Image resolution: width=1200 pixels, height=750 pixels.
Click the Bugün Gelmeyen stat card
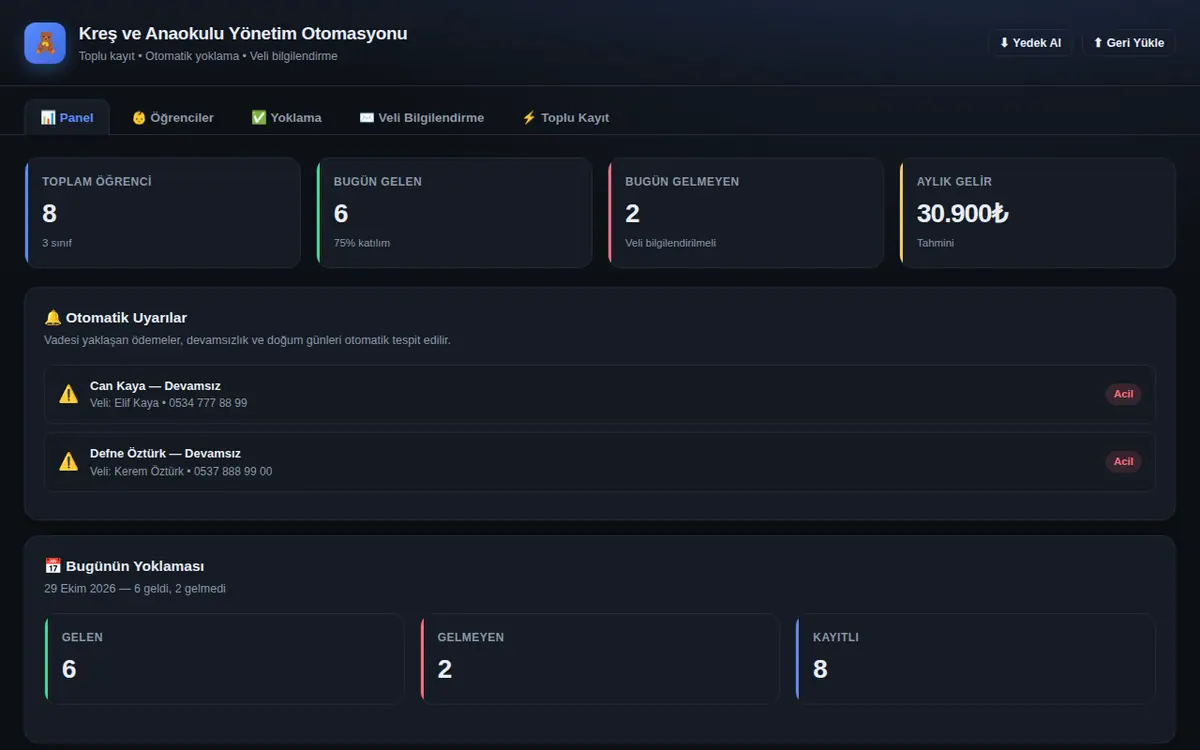(x=746, y=213)
